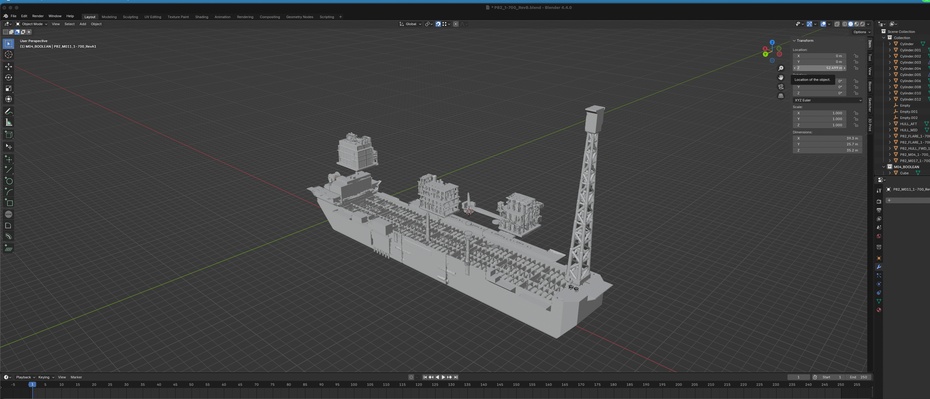This screenshot has height=399, width=930.
Task: Select the Scale tool
Action: [8, 88]
